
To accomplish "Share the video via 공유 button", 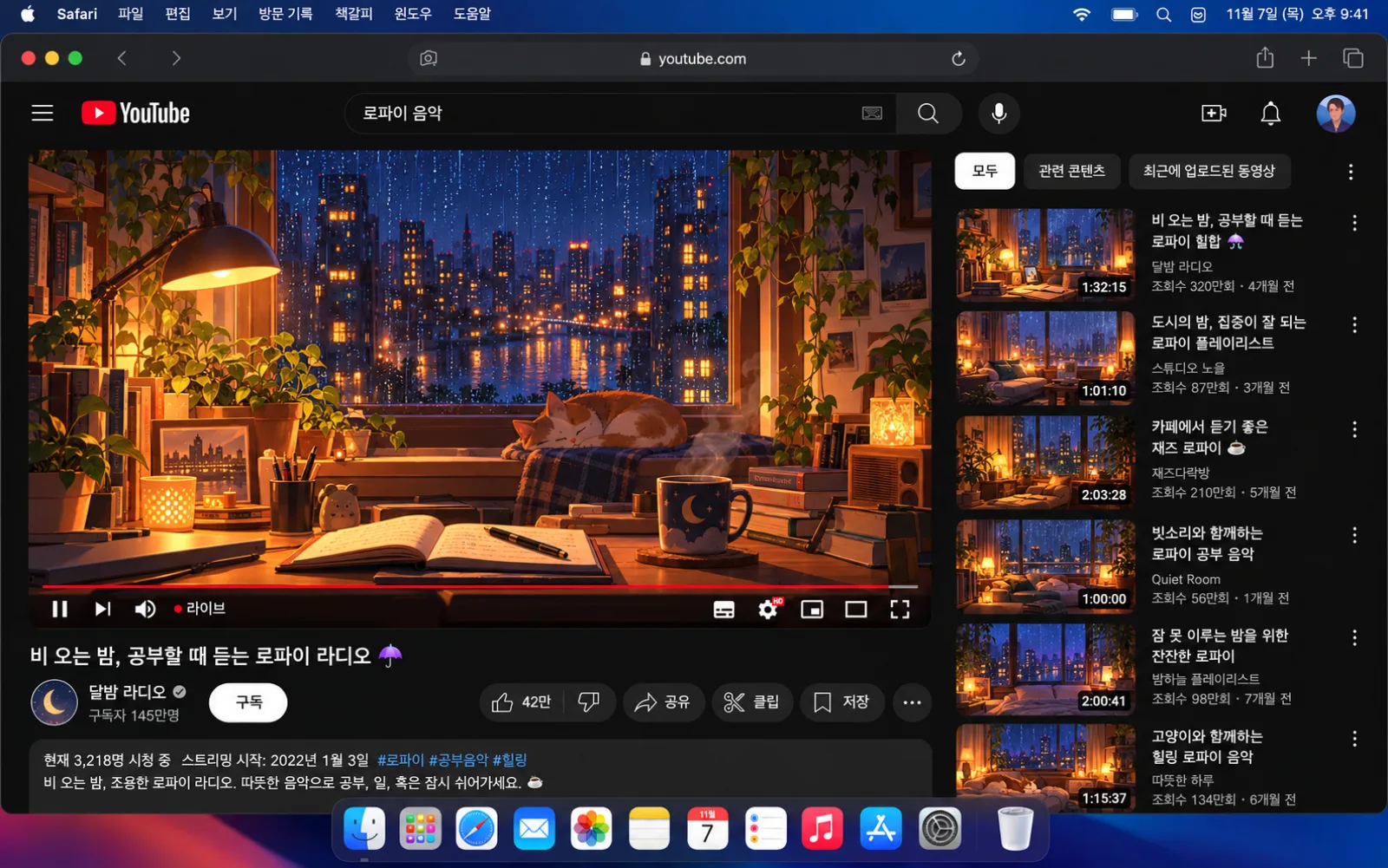I will [x=662, y=702].
